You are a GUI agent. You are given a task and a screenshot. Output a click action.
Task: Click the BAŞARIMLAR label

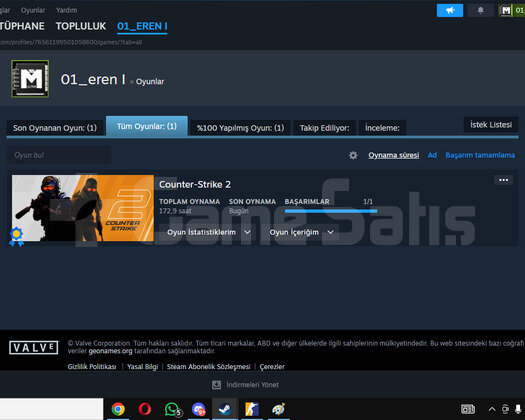(307, 202)
